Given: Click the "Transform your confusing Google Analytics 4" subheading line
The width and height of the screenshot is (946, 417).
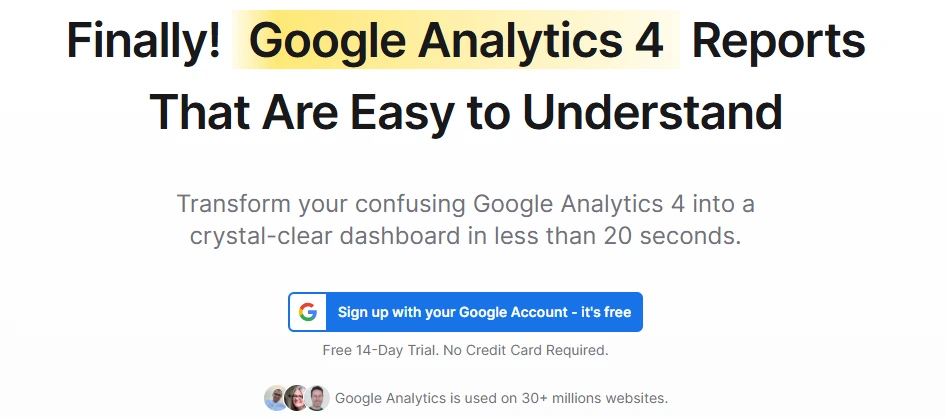Looking at the screenshot, I should 466,204.
